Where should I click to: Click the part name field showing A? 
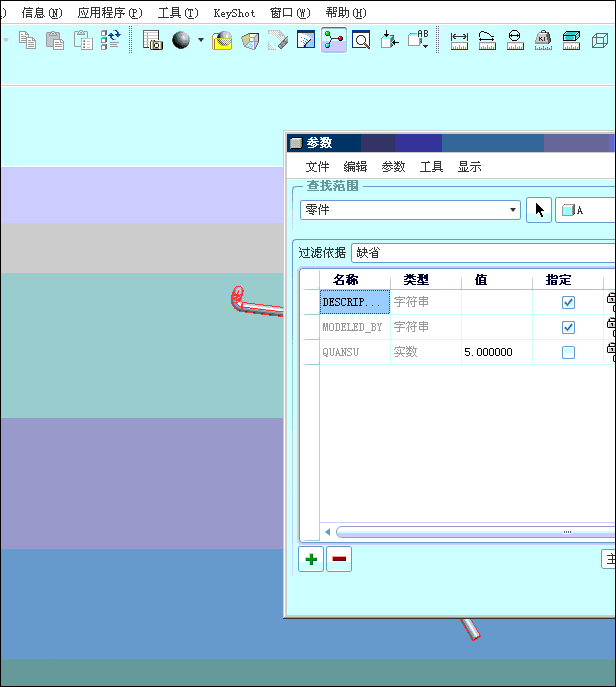coord(585,210)
